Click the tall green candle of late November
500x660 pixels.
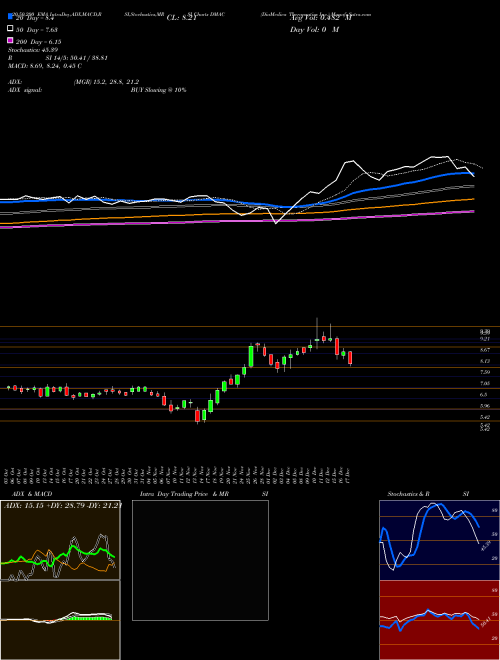pos(251,356)
